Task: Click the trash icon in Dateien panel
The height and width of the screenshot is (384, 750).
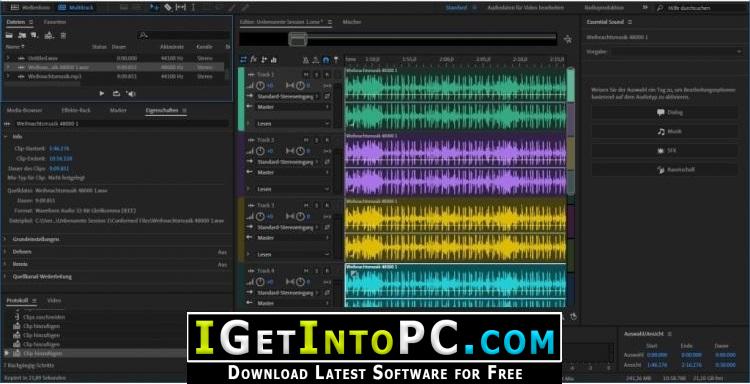Action: point(63,35)
